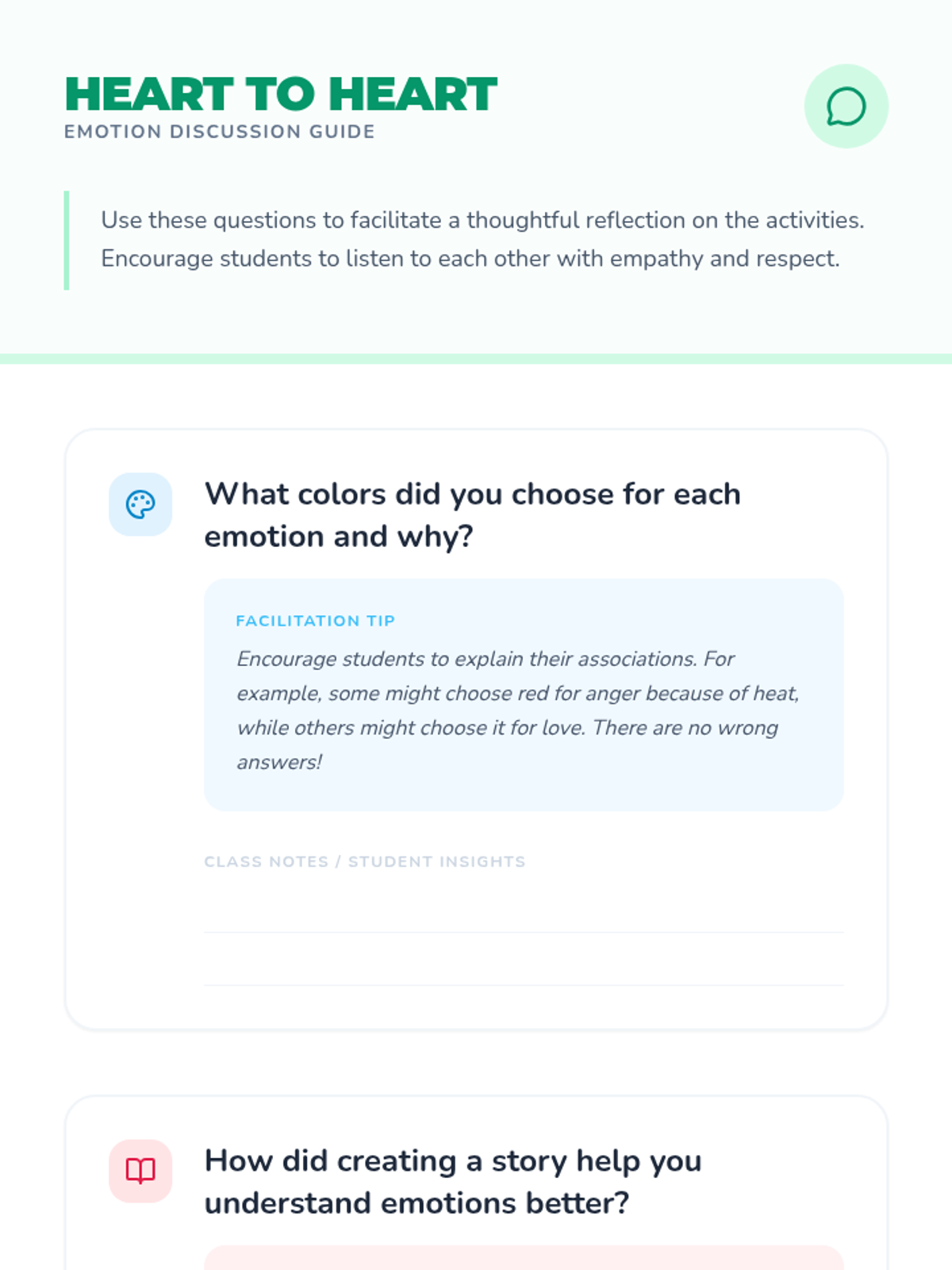Click the Class Notes / Student Insights label

tap(364, 861)
